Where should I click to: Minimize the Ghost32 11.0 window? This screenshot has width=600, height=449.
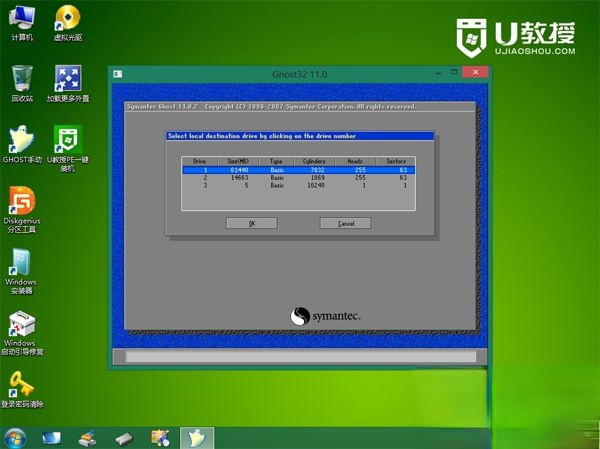coord(439,73)
